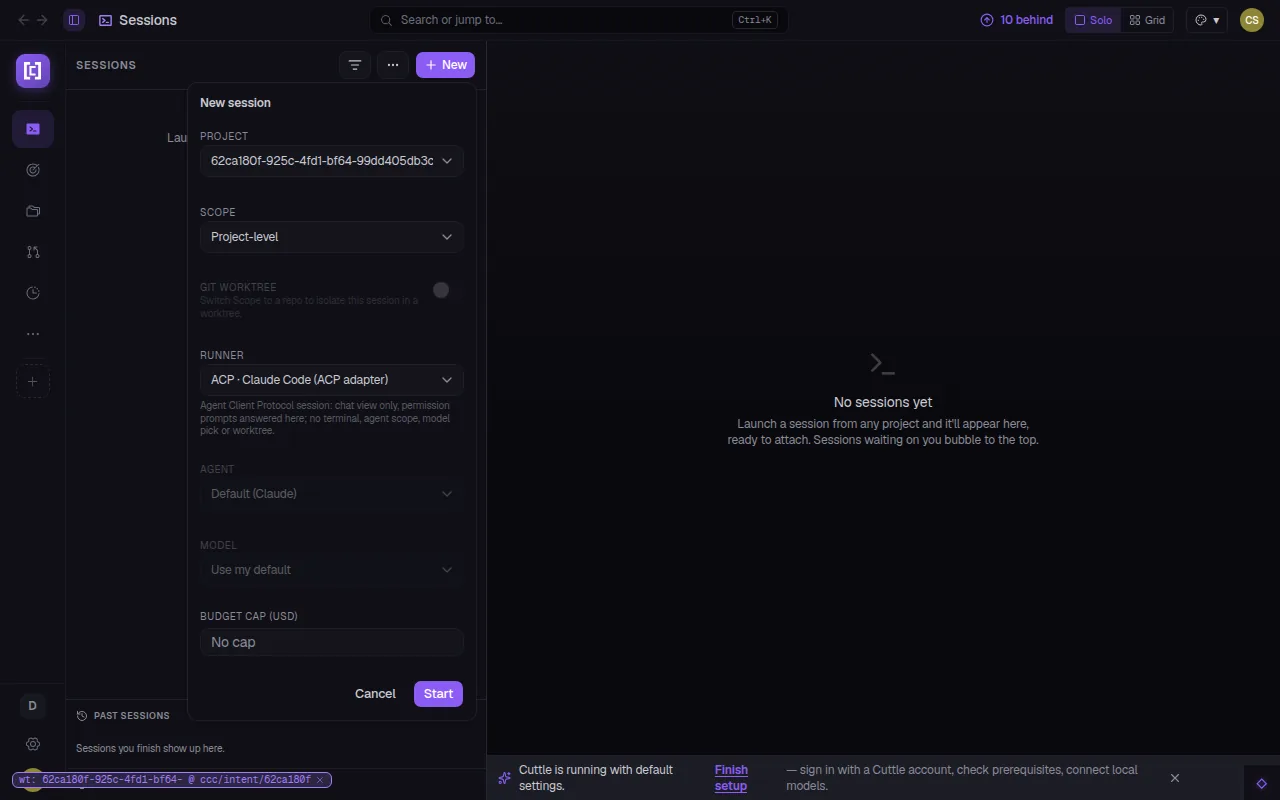The image size is (1280, 800).
Task: Open the Cuttle logo home icon
Action: pyautogui.click(x=33, y=70)
